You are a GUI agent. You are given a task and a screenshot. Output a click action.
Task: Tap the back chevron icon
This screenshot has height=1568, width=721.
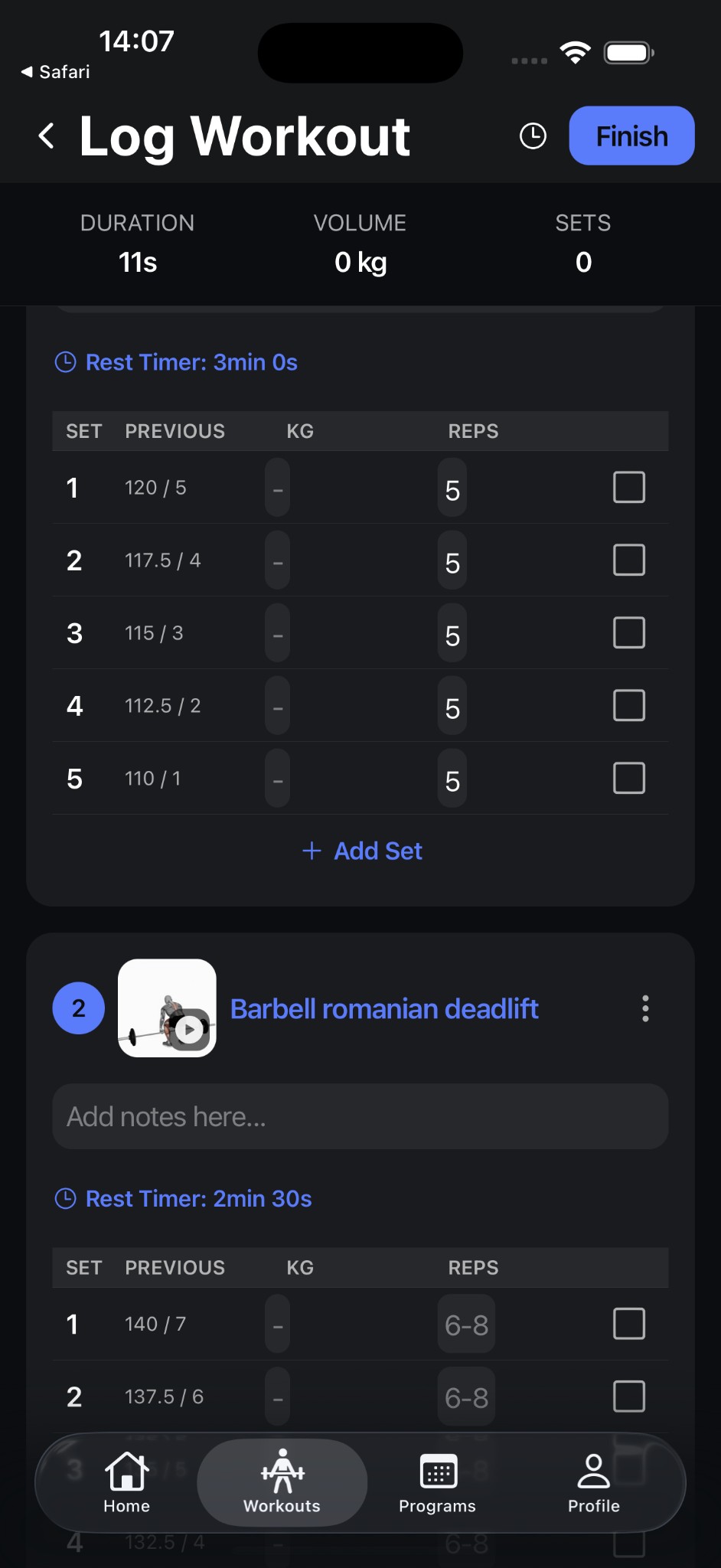(47, 136)
